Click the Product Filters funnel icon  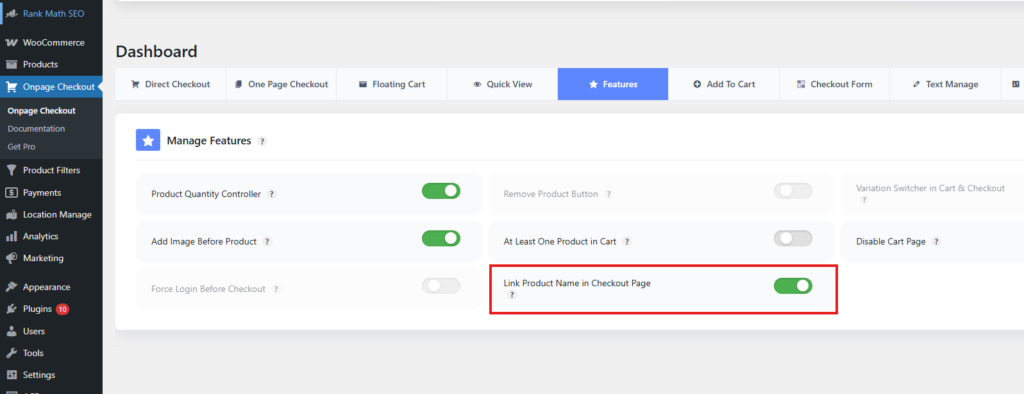point(11,171)
